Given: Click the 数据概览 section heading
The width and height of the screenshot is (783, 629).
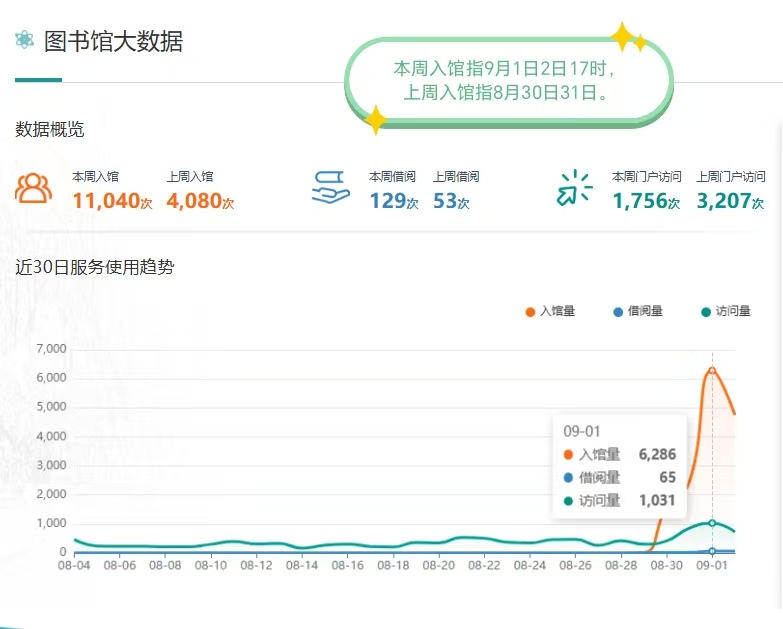Looking at the screenshot, I should click(50, 129).
